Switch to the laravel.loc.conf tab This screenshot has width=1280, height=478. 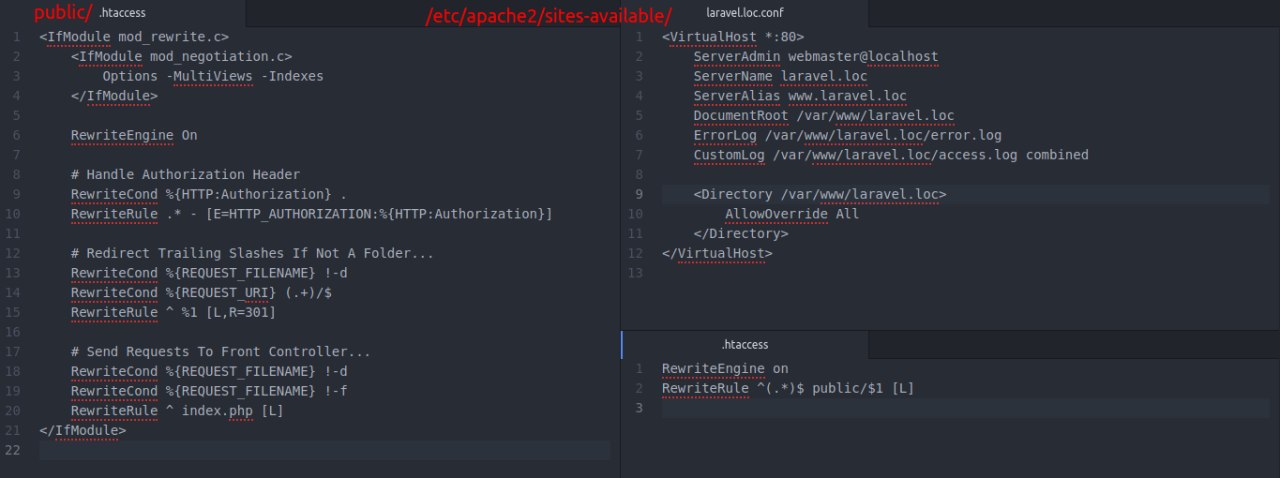(744, 13)
